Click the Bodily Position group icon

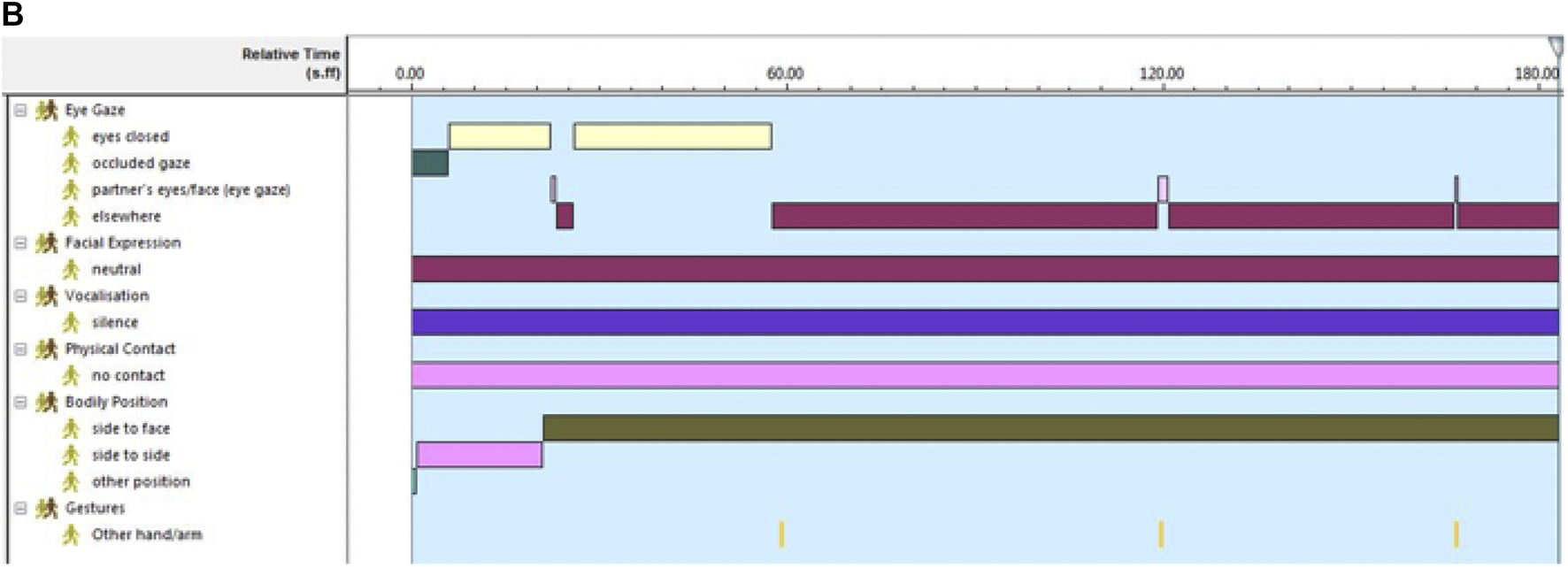46,403
